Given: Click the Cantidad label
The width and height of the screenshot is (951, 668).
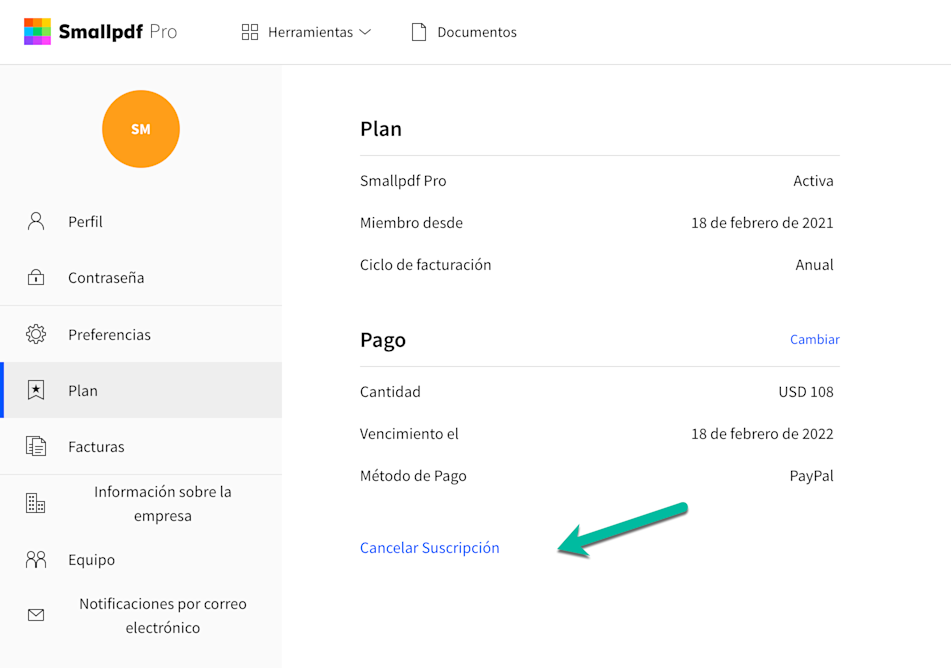Looking at the screenshot, I should pyautogui.click(x=390, y=391).
